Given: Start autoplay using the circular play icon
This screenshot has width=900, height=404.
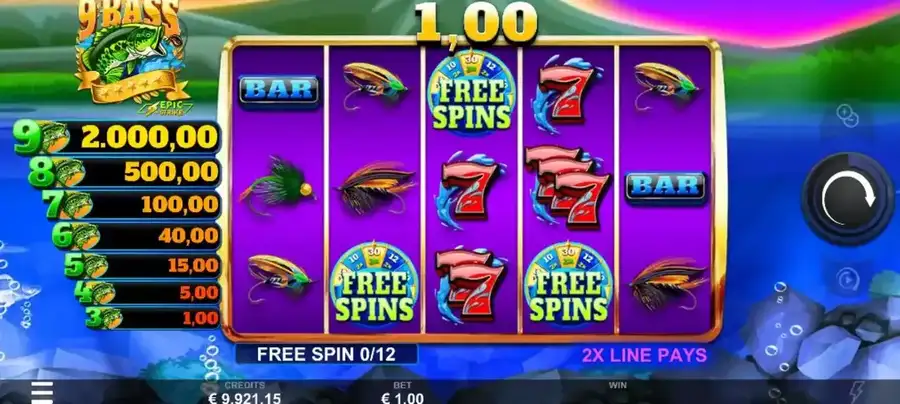Looking at the screenshot, I should 847,279.
